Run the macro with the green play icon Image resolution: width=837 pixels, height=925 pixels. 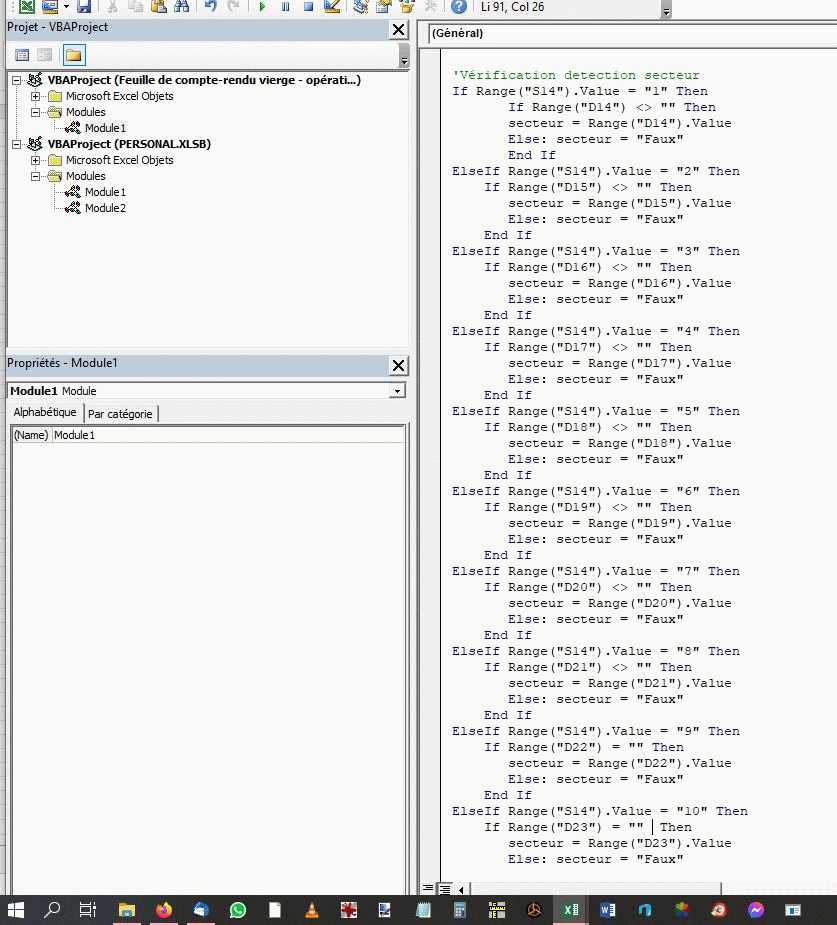coord(262,6)
